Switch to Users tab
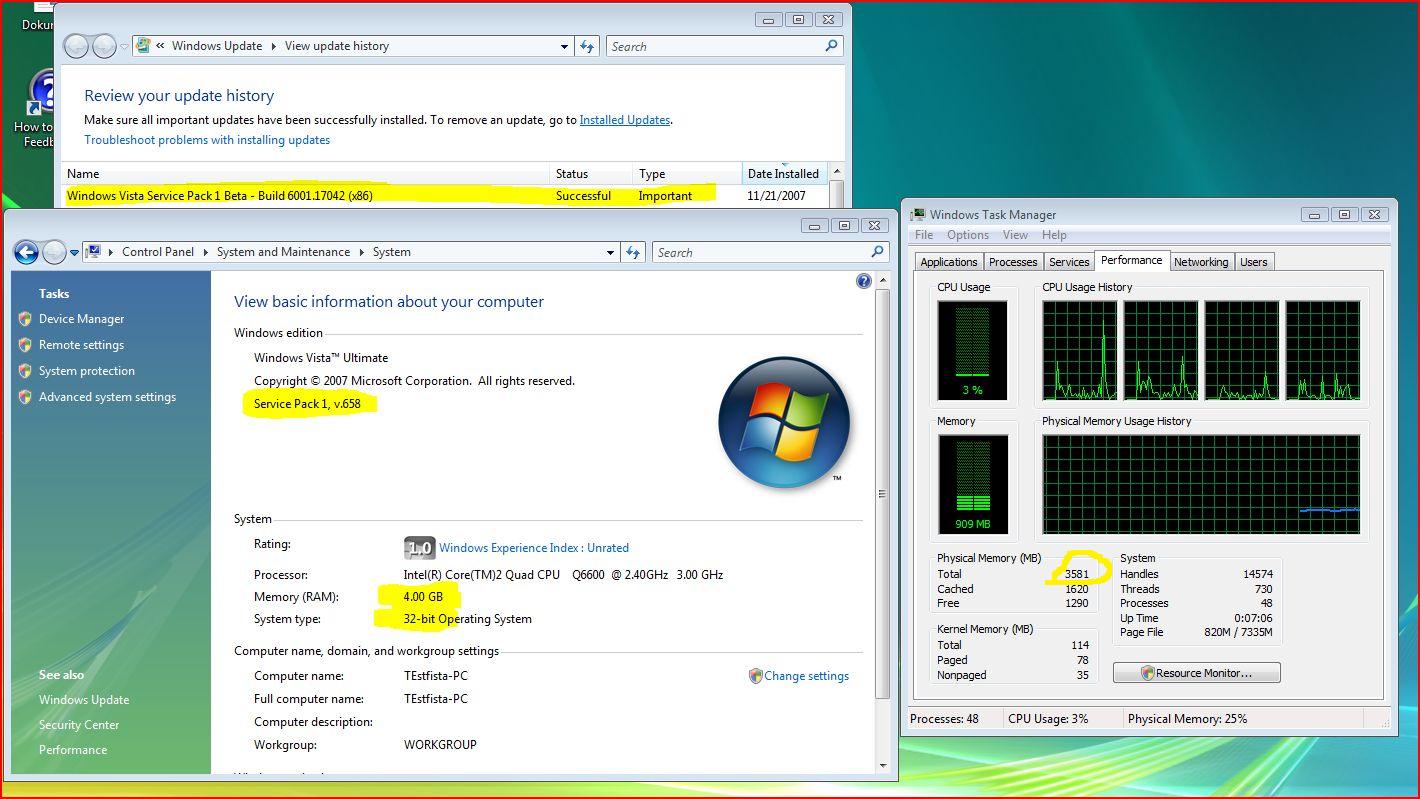 click(1253, 262)
